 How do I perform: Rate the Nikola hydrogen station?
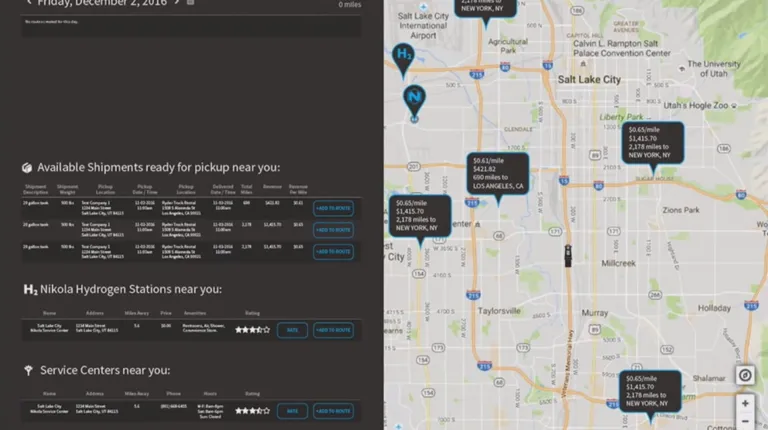[292, 329]
